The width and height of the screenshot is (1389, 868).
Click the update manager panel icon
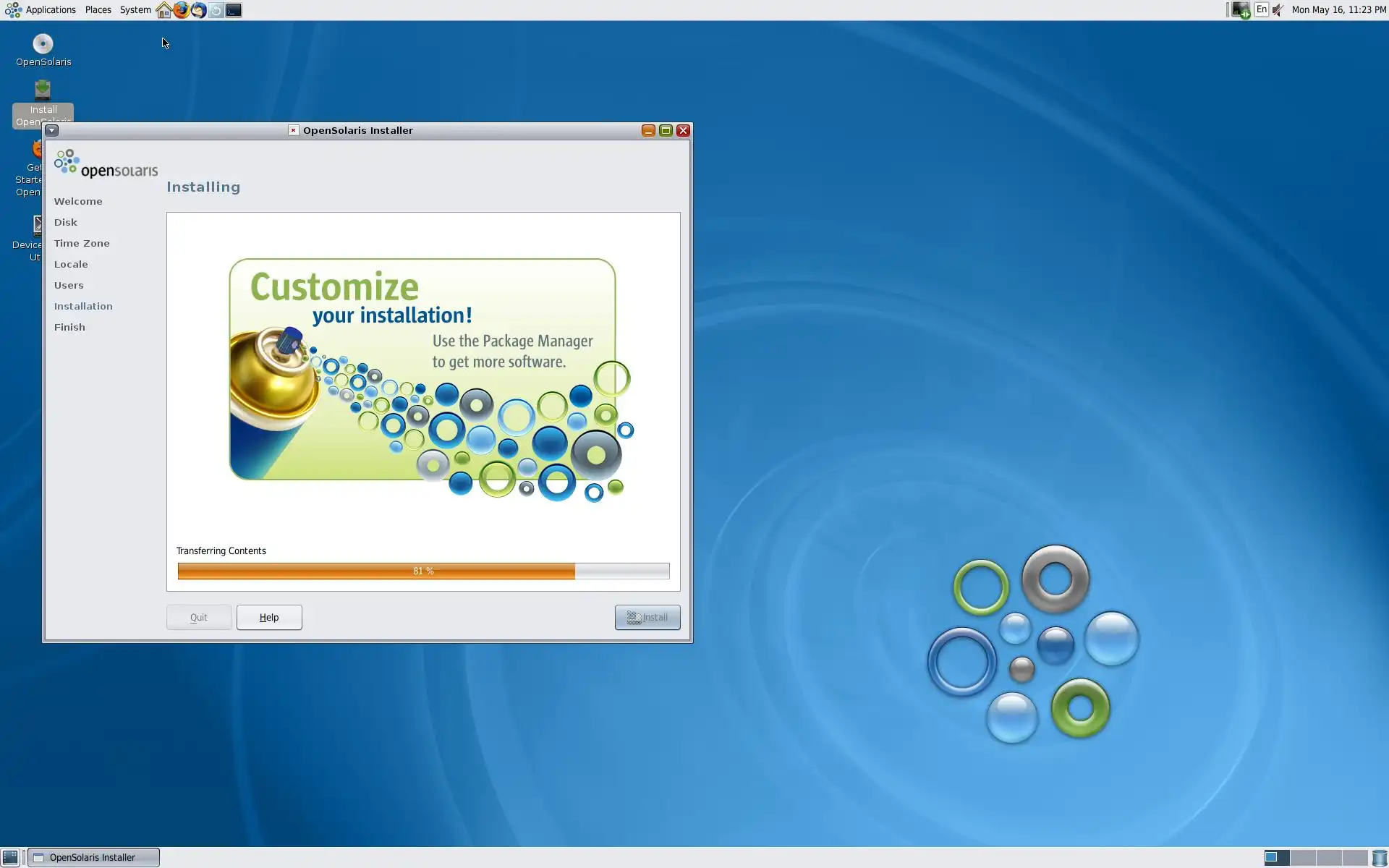[216, 10]
